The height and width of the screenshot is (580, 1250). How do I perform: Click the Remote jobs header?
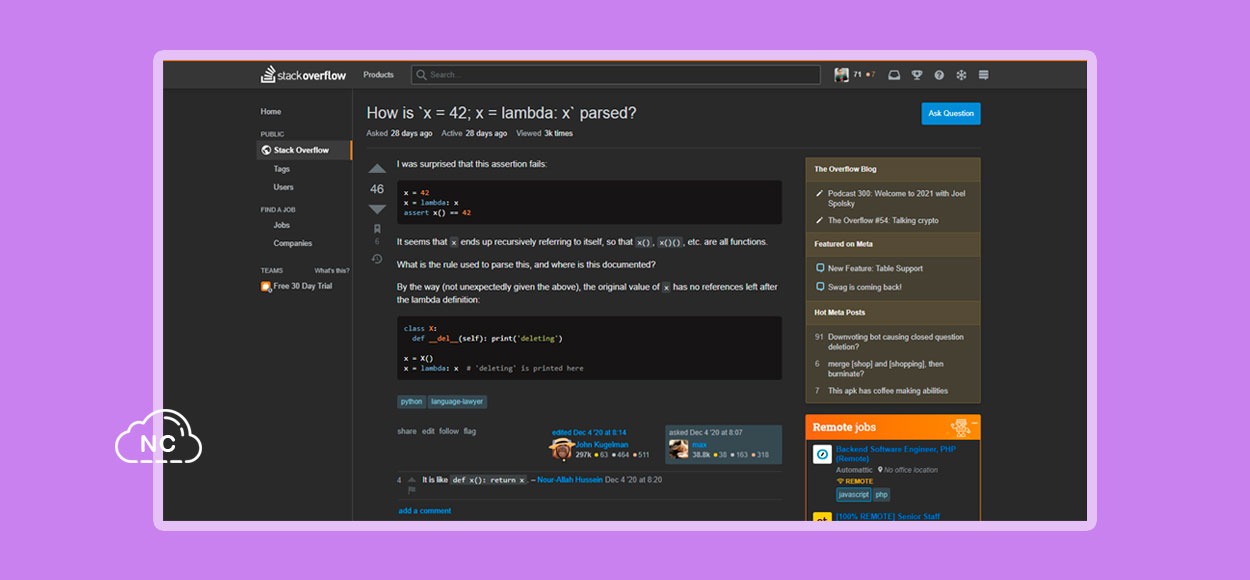[x=893, y=427]
